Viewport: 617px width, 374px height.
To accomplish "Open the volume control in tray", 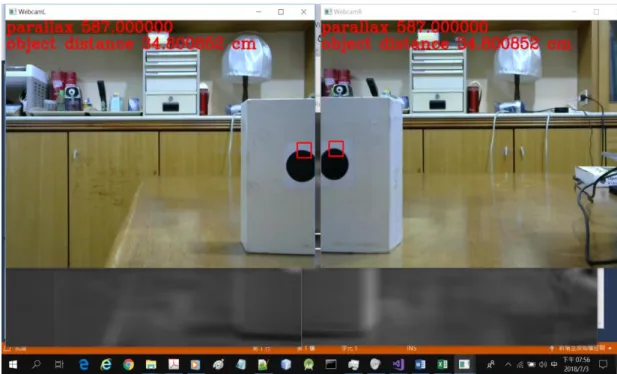I will [x=543, y=365].
